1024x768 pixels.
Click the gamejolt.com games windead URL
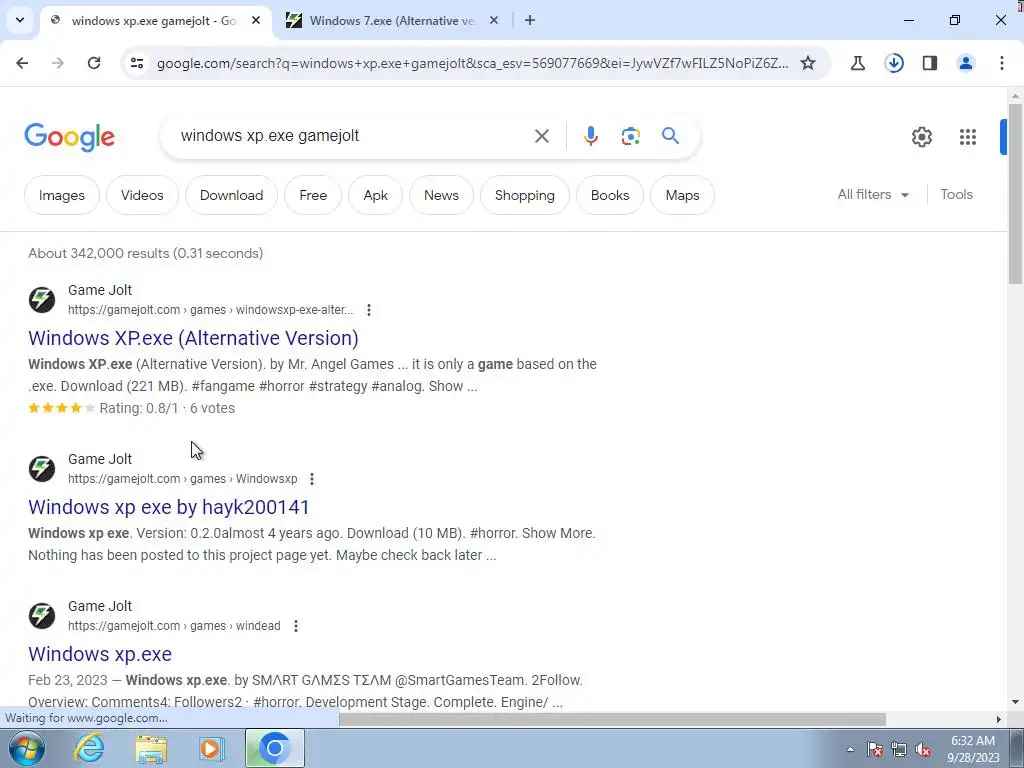[x=174, y=626]
